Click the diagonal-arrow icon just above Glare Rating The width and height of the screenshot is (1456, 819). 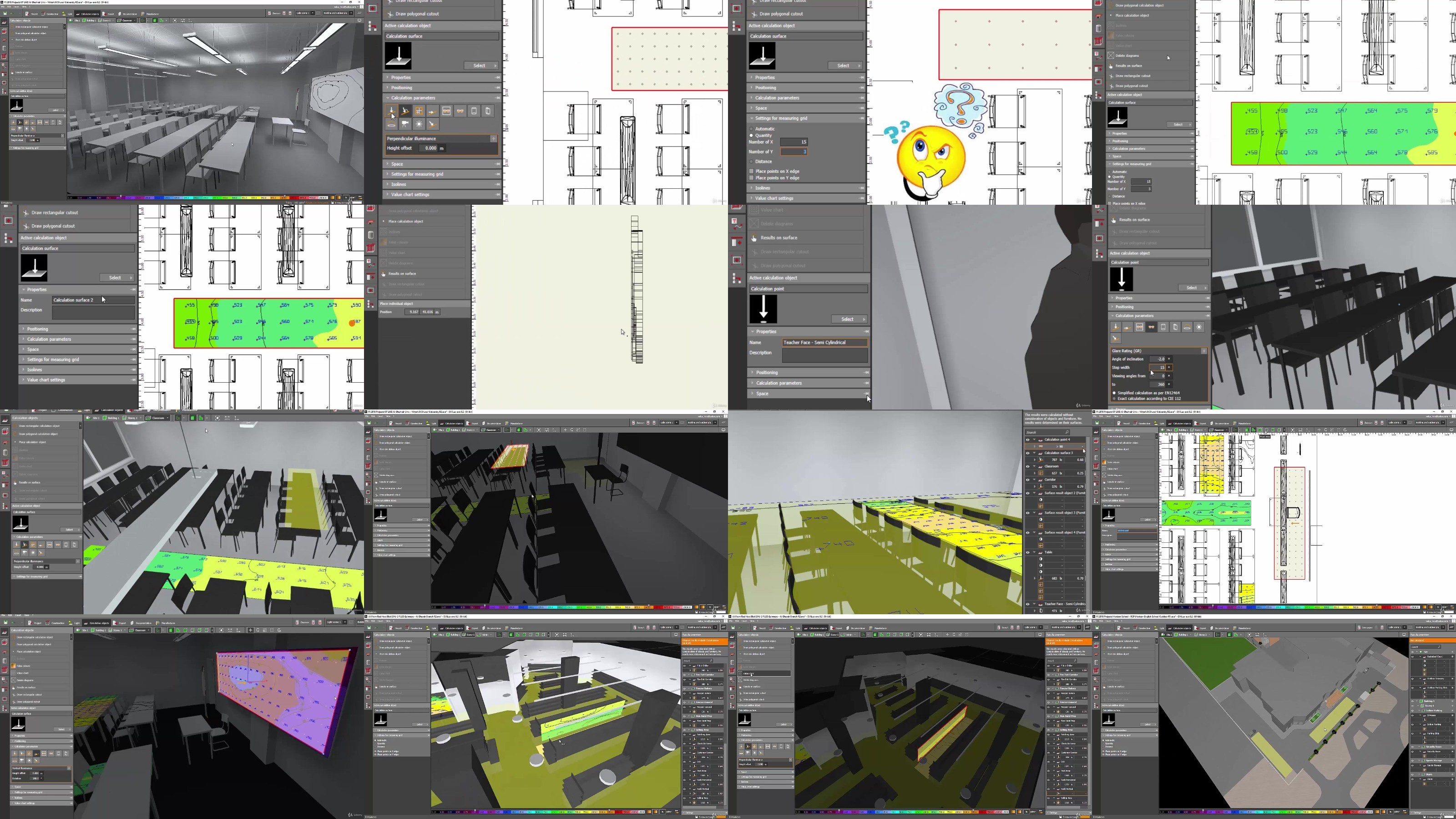[1116, 339]
